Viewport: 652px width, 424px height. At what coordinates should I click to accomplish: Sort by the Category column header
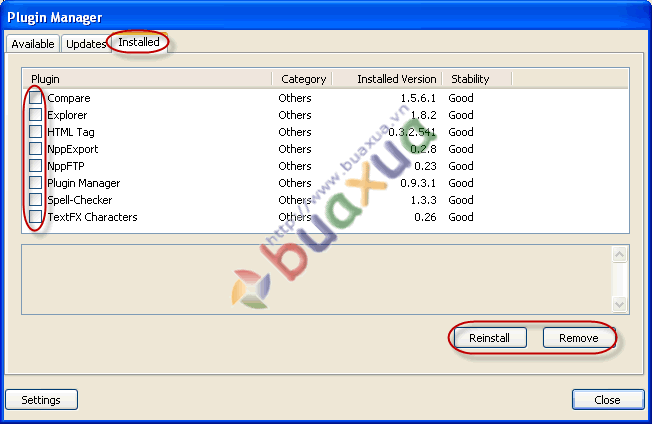[x=302, y=79]
